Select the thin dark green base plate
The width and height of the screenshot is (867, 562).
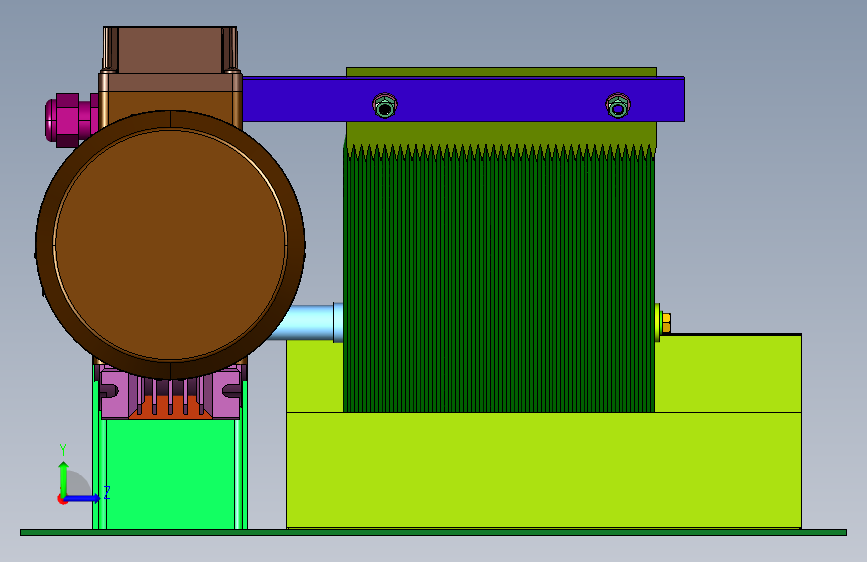[434, 533]
